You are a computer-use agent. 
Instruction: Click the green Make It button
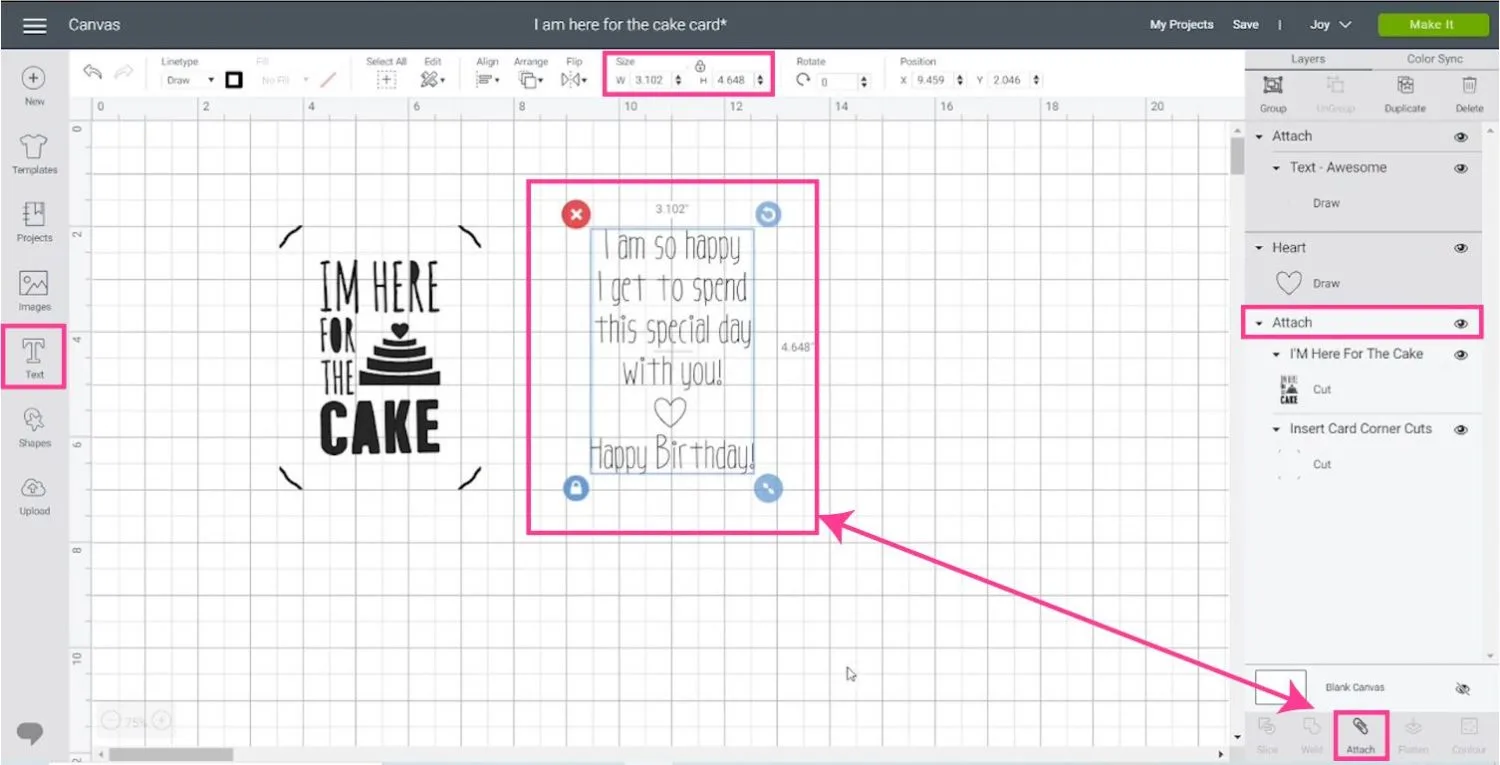[1432, 25]
